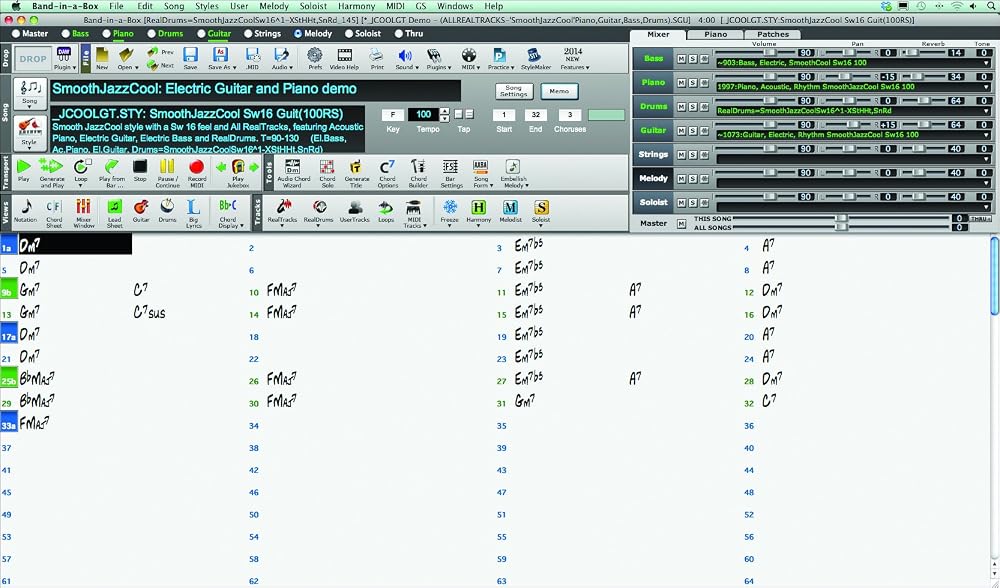The width and height of the screenshot is (1000, 588).
Task: Open Video Help icon
Action: [x=344, y=58]
